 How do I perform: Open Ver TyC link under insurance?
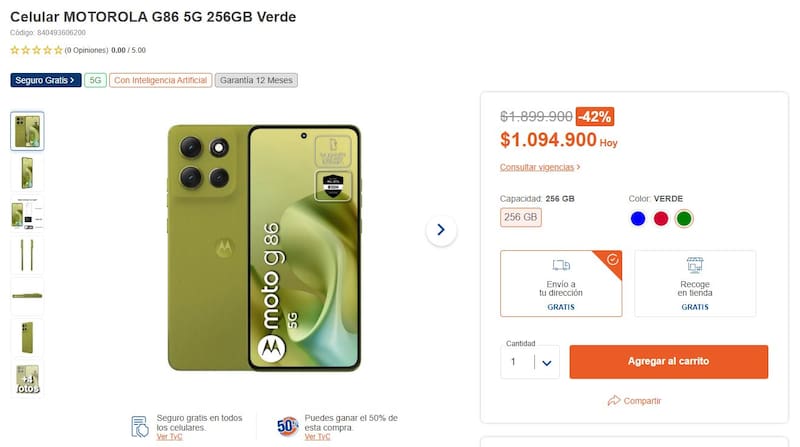[x=168, y=437]
